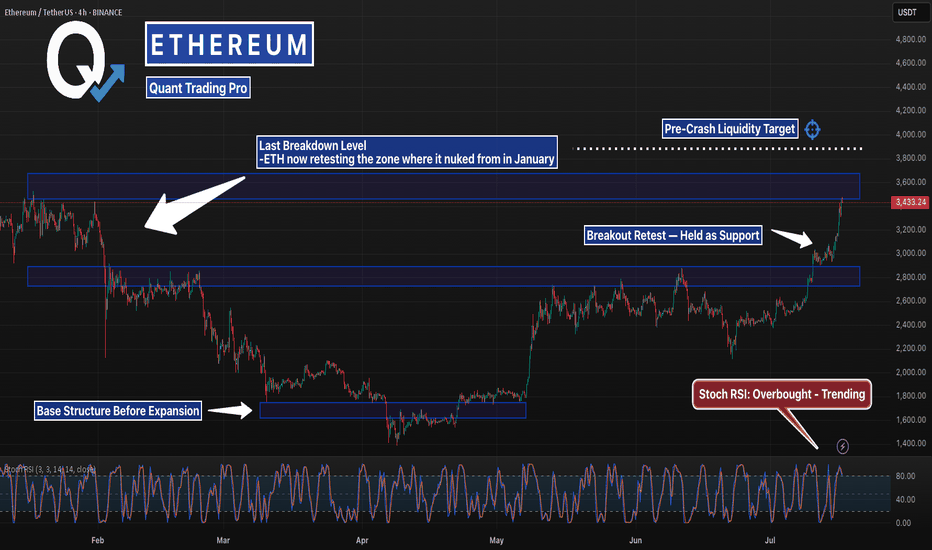Click the 4,200.00 price axis label
Screen dimensions: 932x550
click(x=911, y=110)
